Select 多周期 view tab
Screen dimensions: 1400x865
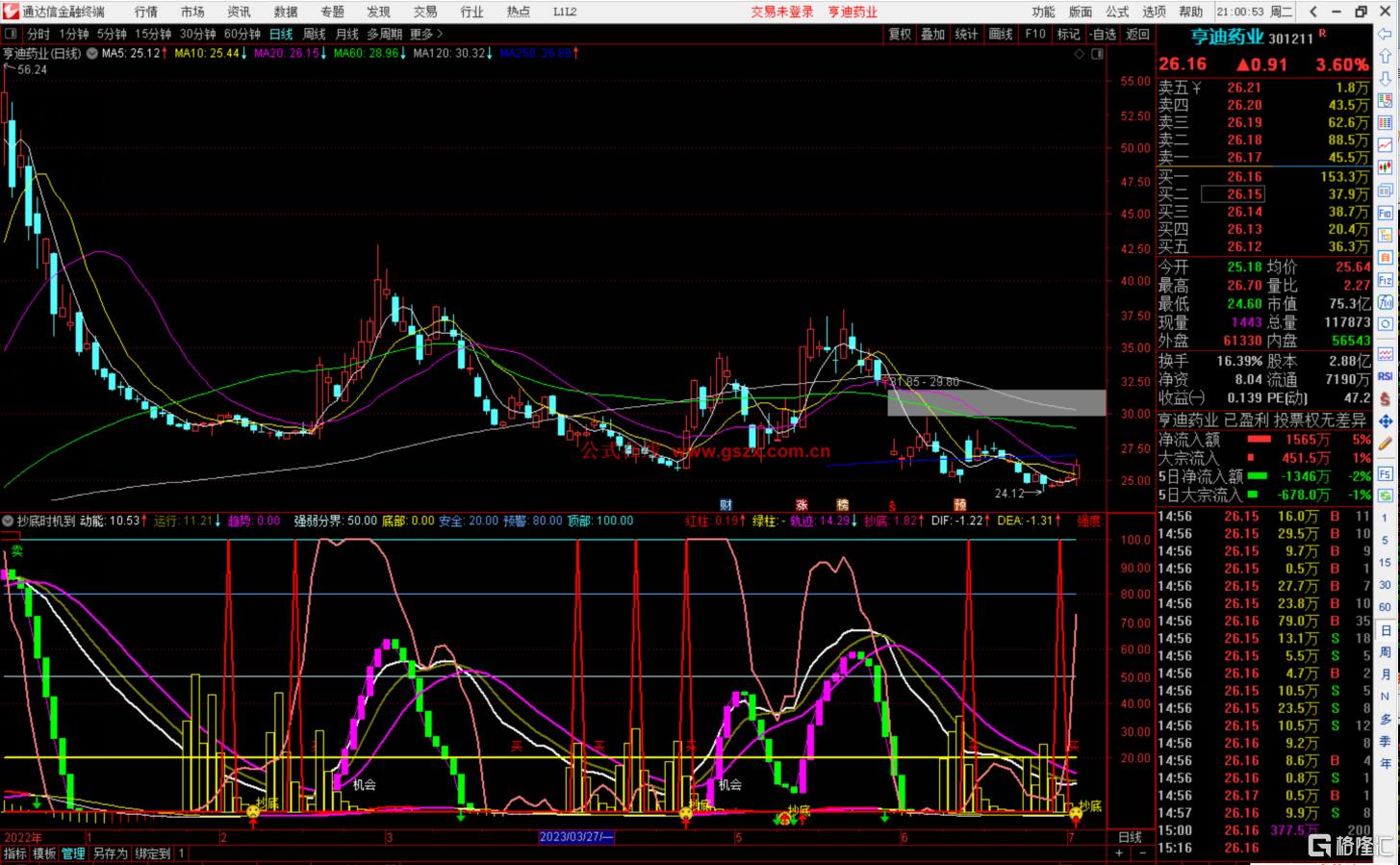[385, 34]
